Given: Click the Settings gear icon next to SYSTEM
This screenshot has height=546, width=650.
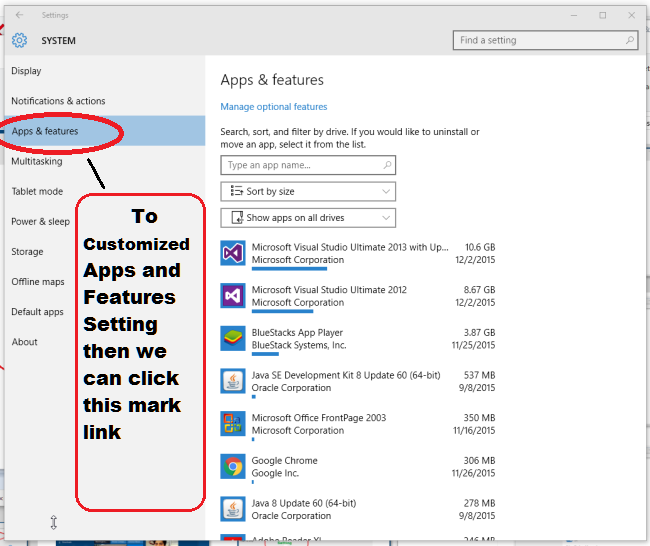Looking at the screenshot, I should [19, 40].
